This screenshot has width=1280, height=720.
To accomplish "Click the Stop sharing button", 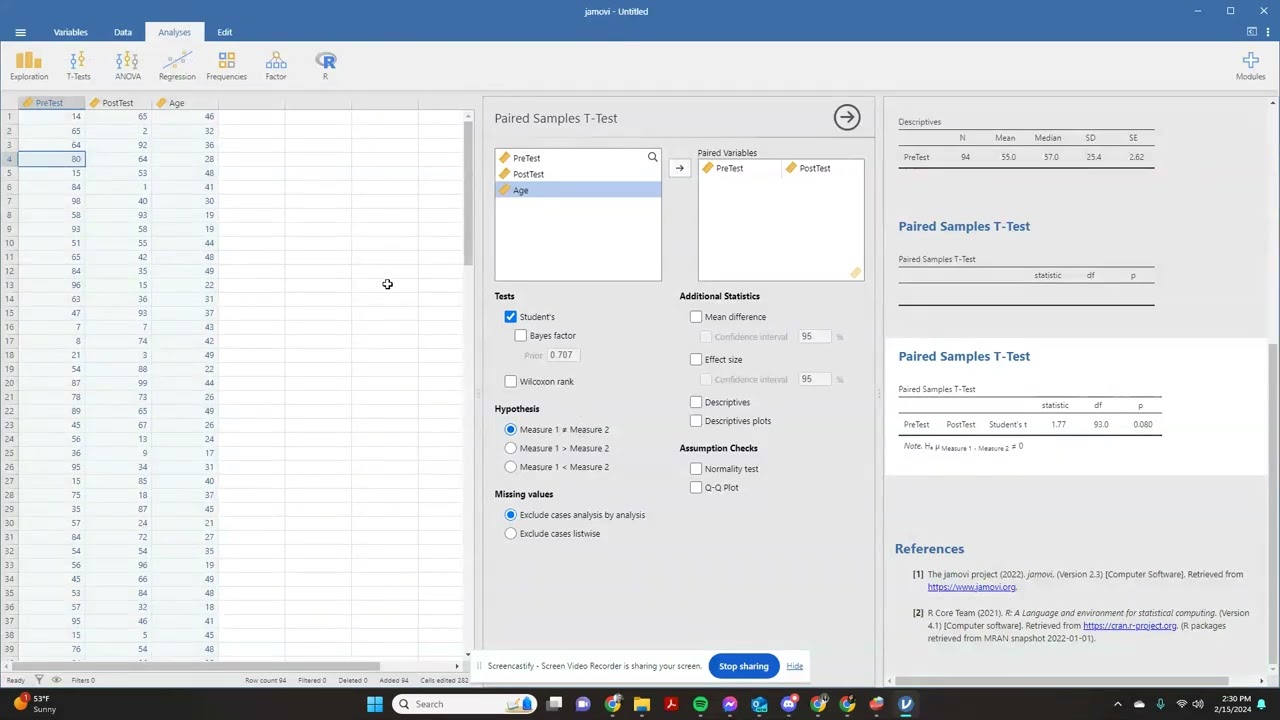I will (x=743, y=666).
